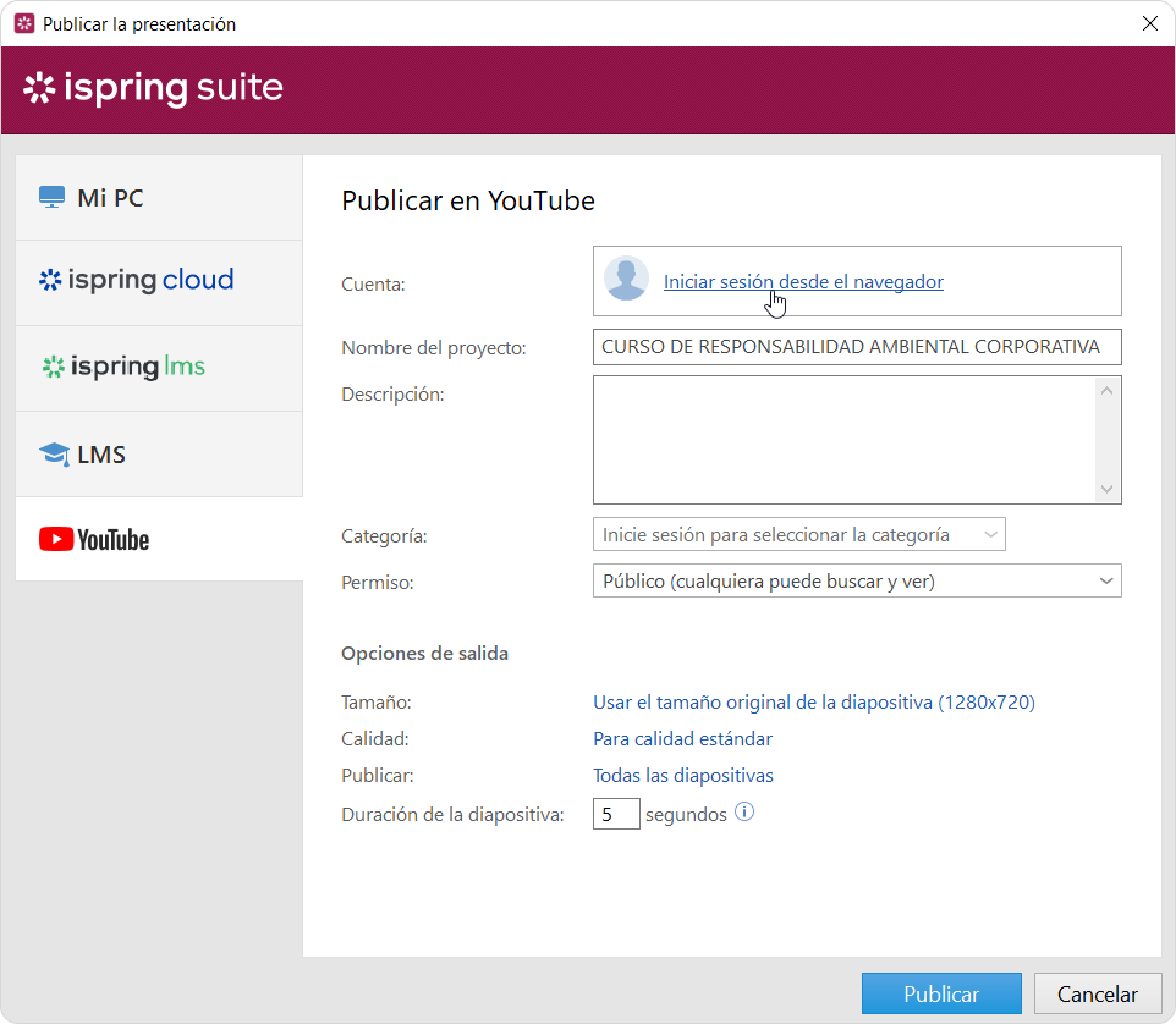Click the account avatar icon
Image resolution: width=1176 pixels, height=1024 pixels.
click(x=626, y=279)
